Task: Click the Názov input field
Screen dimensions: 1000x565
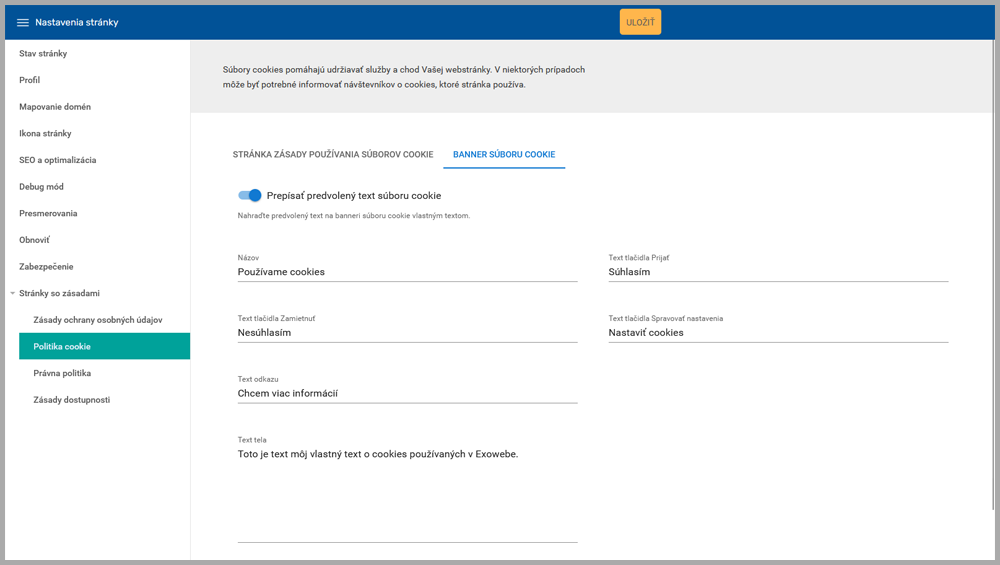Action: (407, 272)
